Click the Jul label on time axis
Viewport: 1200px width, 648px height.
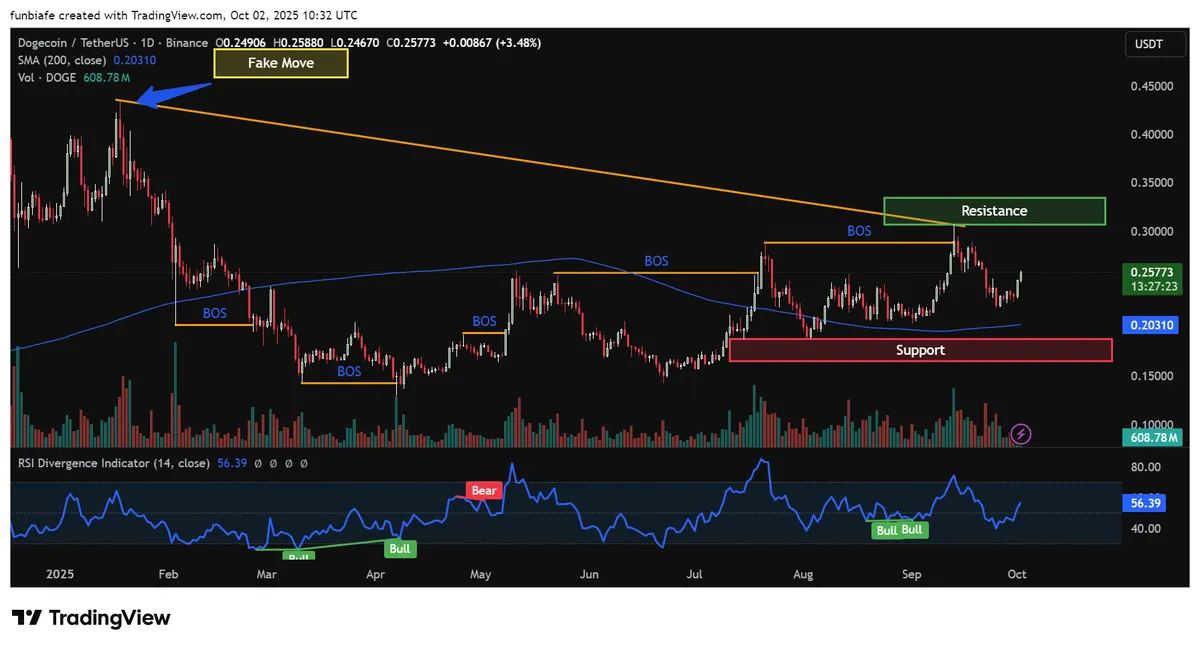click(x=695, y=575)
